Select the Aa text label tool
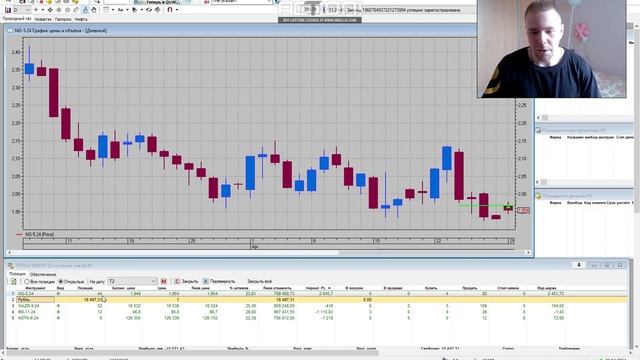640x360 pixels. point(120,10)
